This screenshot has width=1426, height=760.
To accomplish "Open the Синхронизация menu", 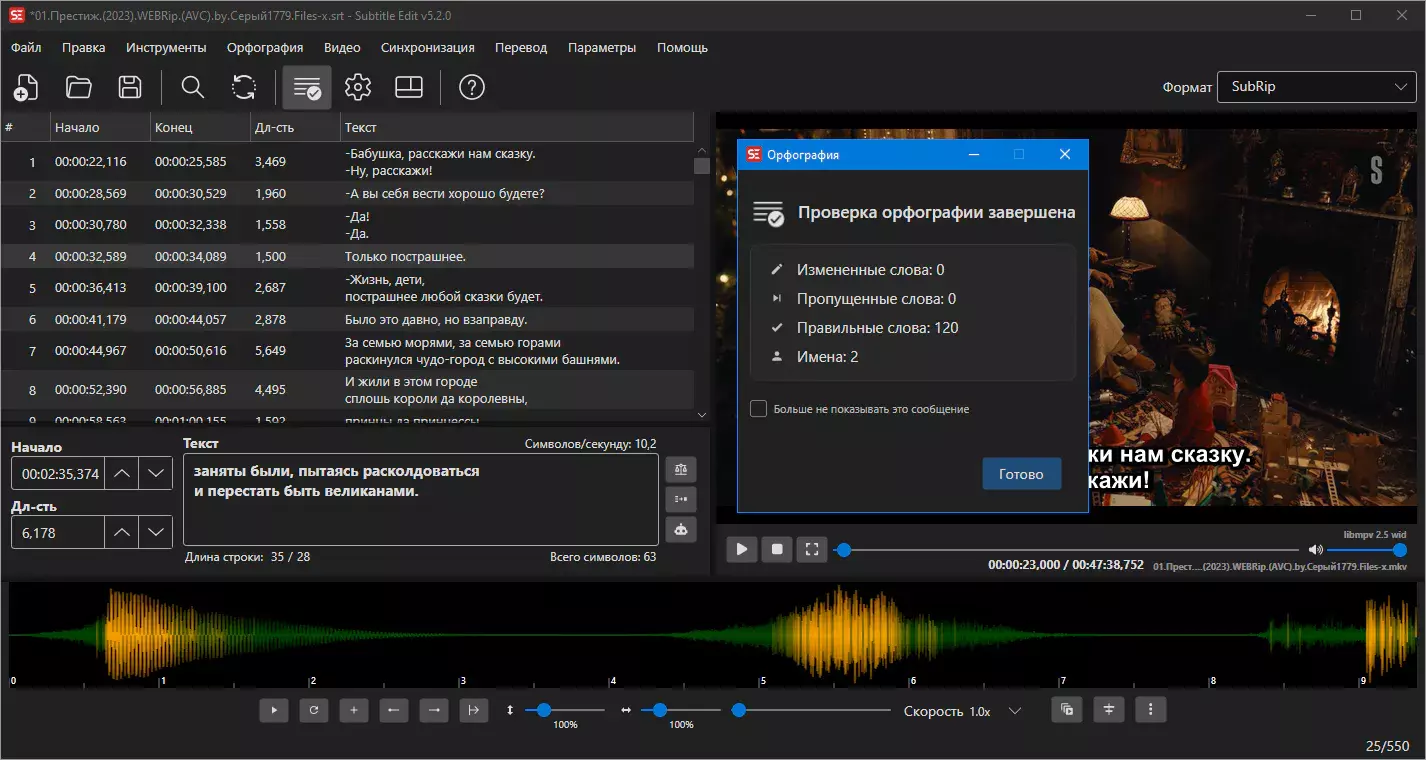I will click(x=428, y=47).
